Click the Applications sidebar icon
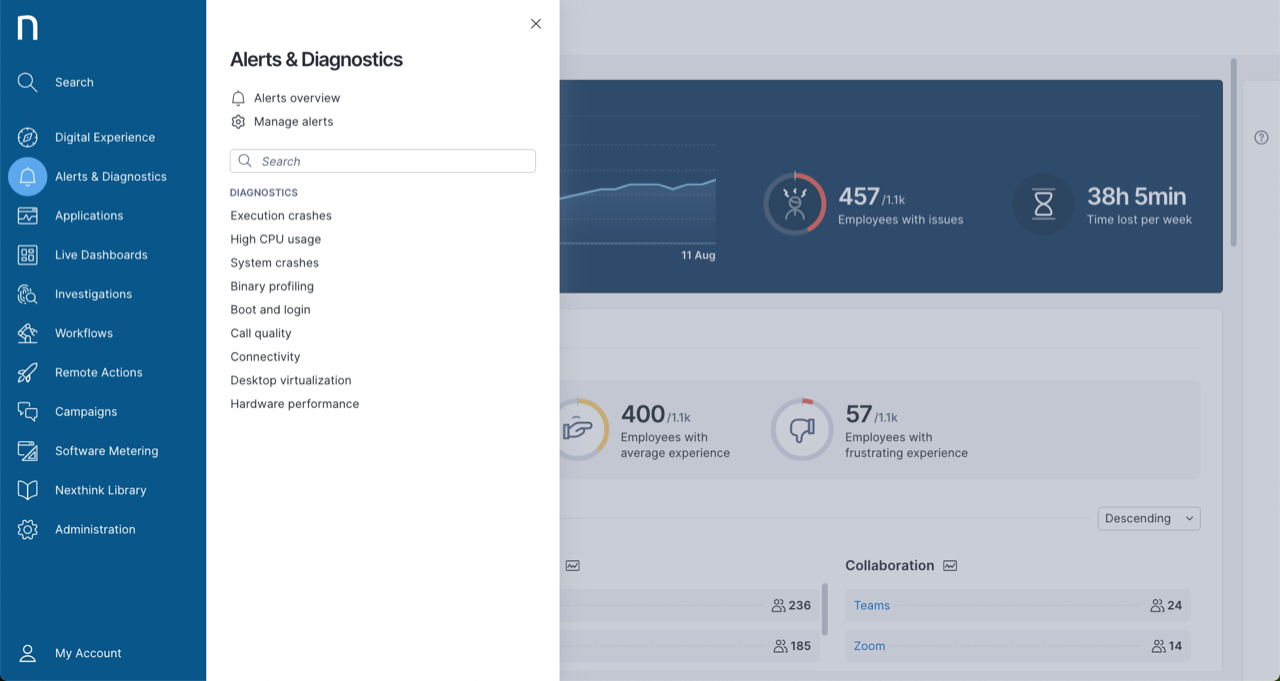Screen dimensions: 1280x681 27,215
